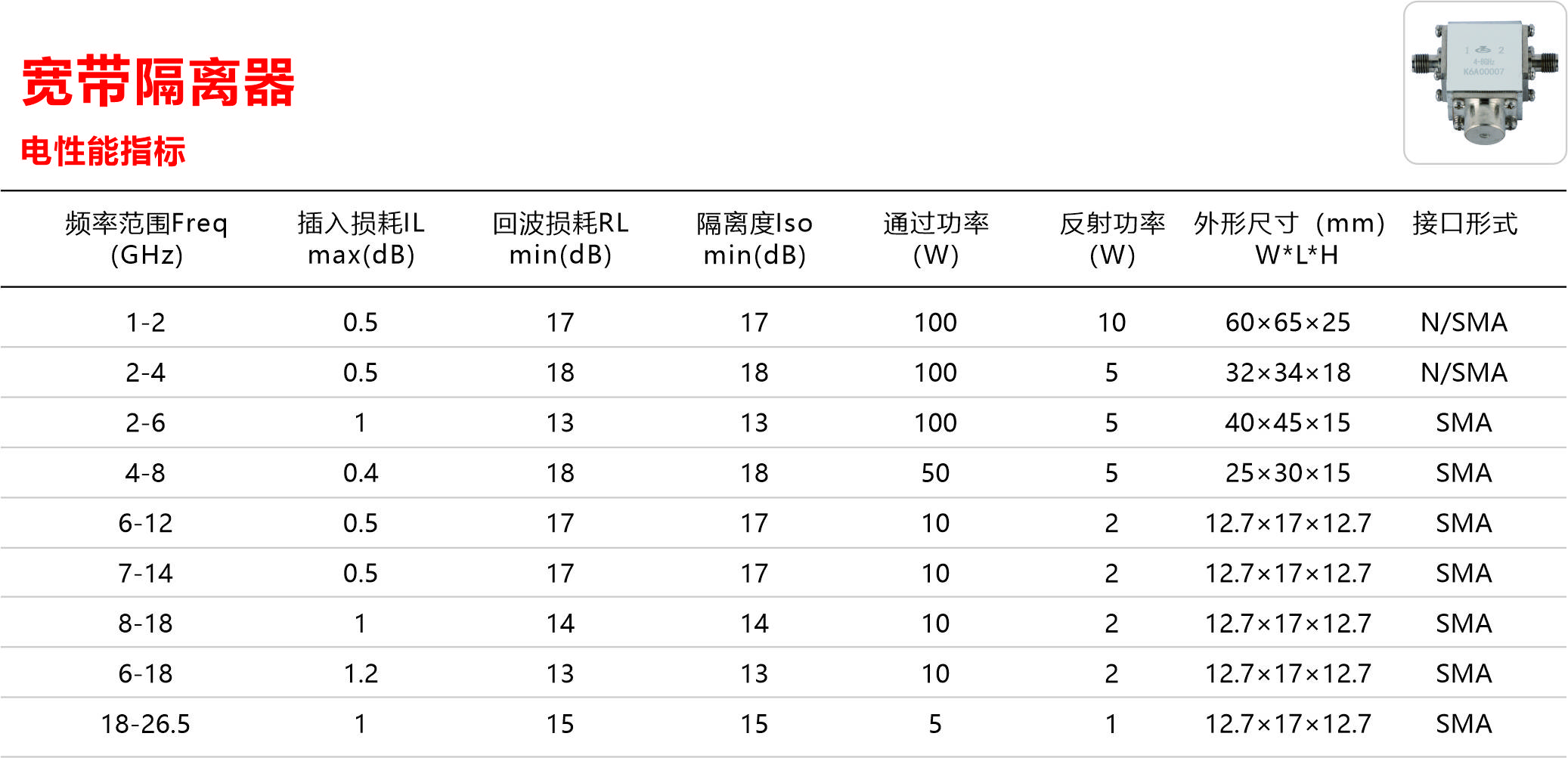Click the 宽带隔离器 red title
The image size is (1568, 758).
tap(158, 82)
